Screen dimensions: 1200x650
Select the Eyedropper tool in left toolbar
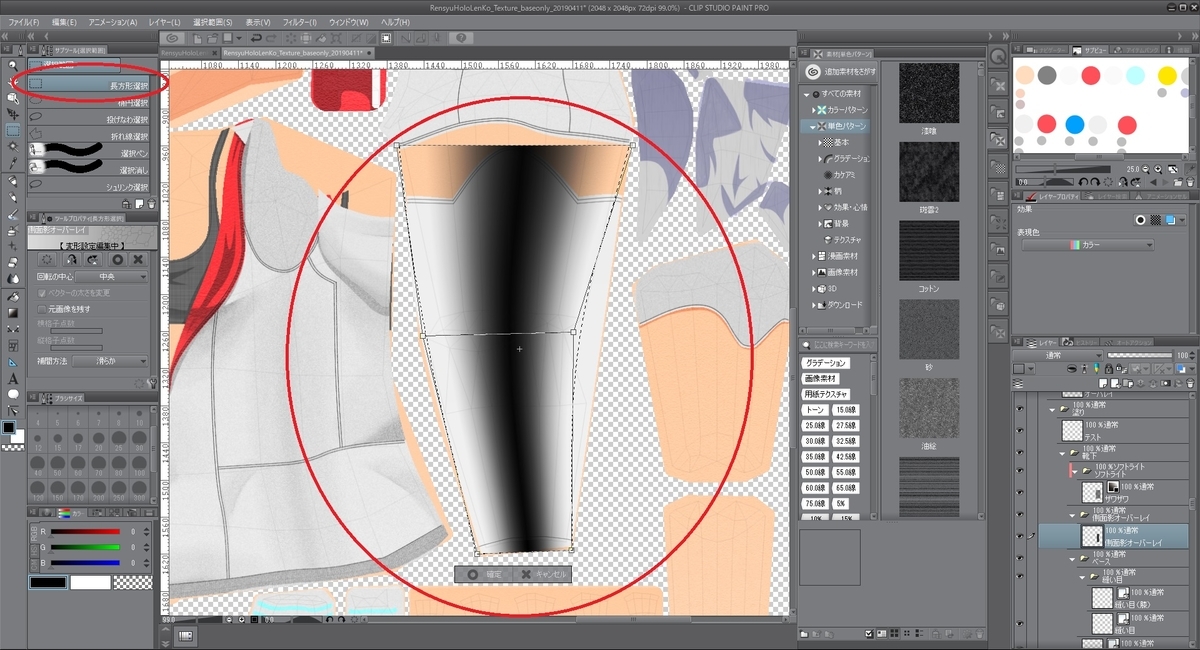pyautogui.click(x=13, y=163)
